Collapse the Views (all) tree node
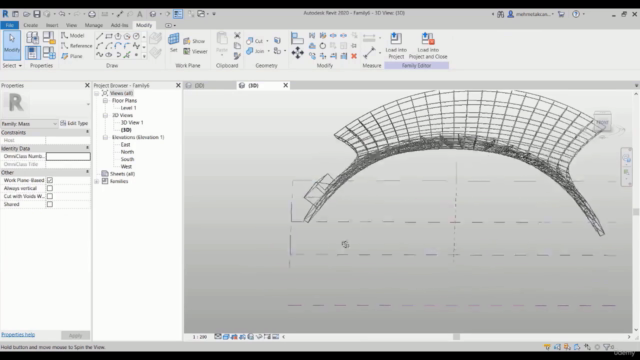The image size is (640, 360). click(97, 93)
